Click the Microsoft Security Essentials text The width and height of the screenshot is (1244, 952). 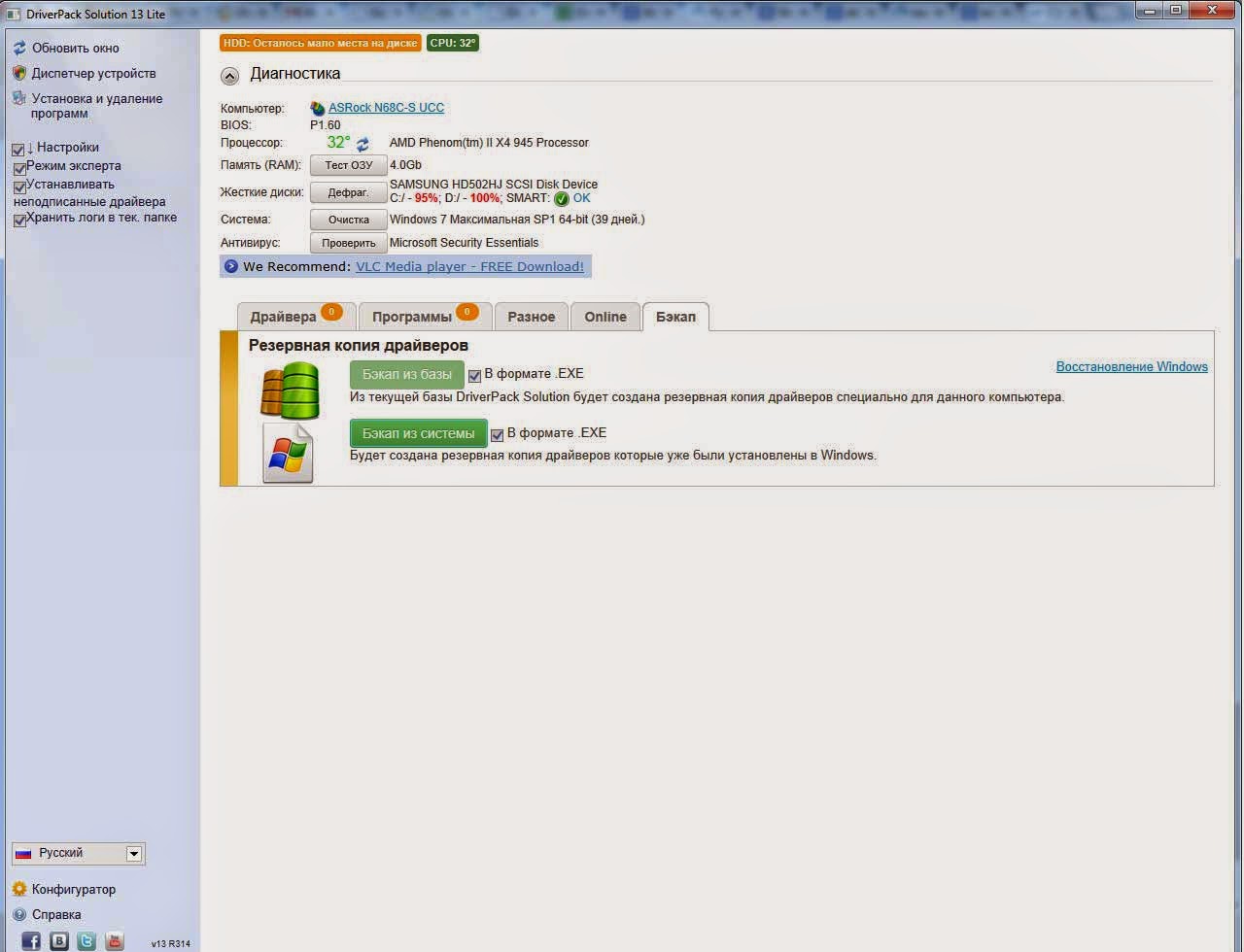(x=464, y=243)
